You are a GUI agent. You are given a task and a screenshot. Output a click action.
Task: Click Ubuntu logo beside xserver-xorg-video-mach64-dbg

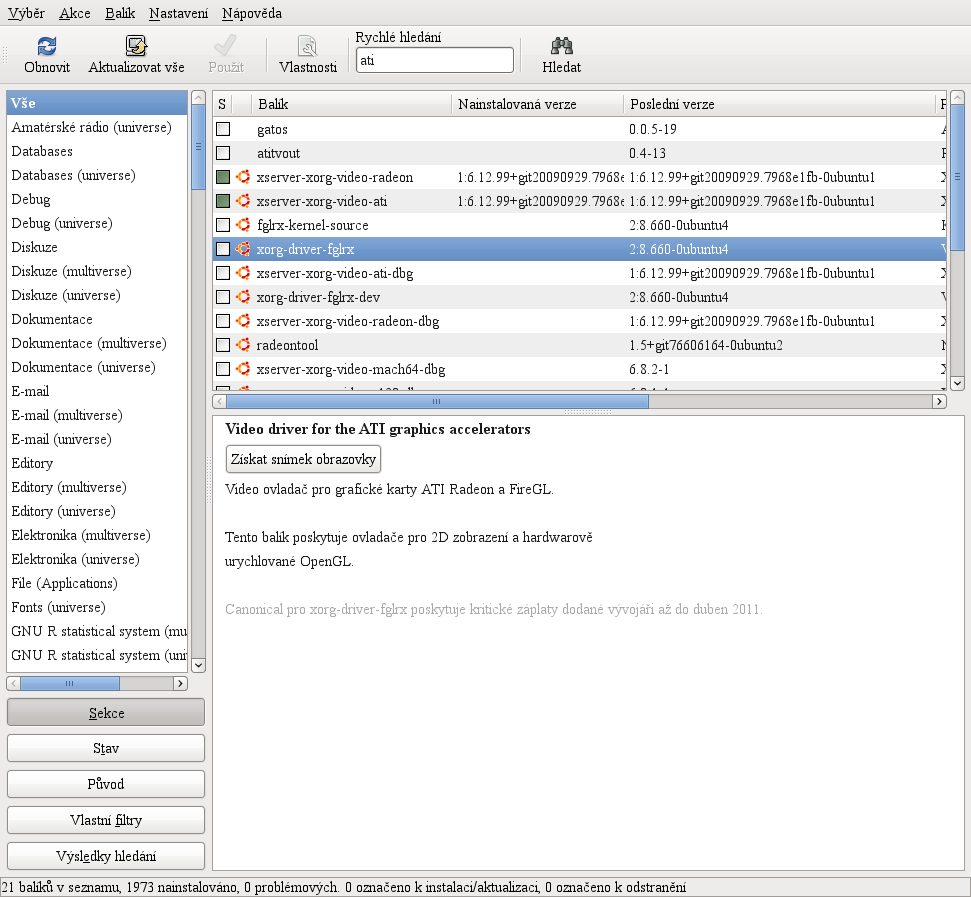243,369
